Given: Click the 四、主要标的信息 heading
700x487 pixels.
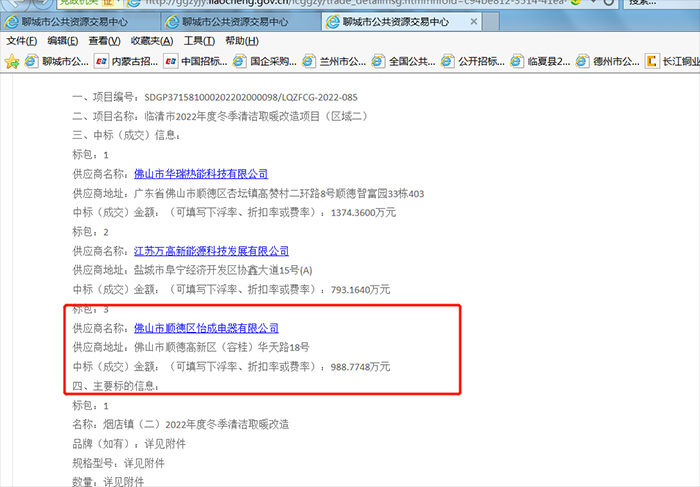Looking at the screenshot, I should (116, 386).
